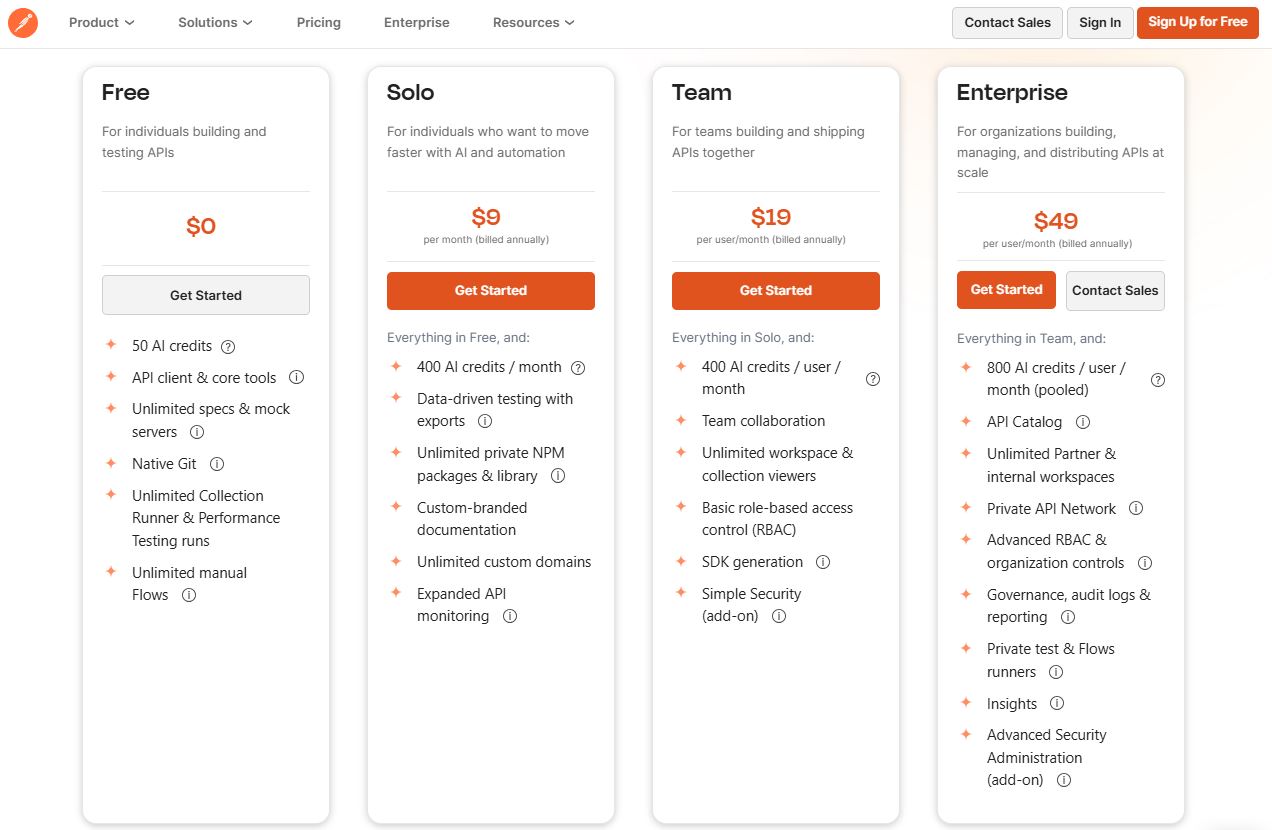Click the info icon beside API client & core tools
Viewport: 1272px width, 830px height.
[x=296, y=377]
